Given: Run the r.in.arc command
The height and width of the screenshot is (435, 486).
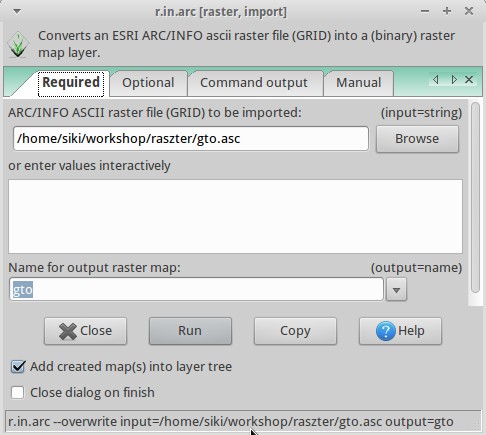Looking at the screenshot, I should click(190, 331).
